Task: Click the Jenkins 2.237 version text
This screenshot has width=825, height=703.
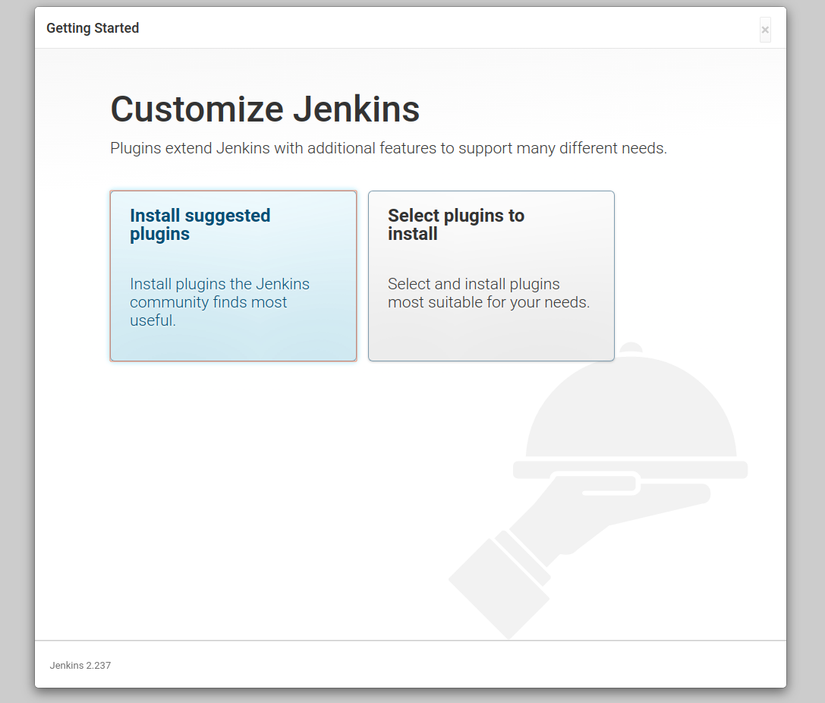Action: tap(81, 665)
